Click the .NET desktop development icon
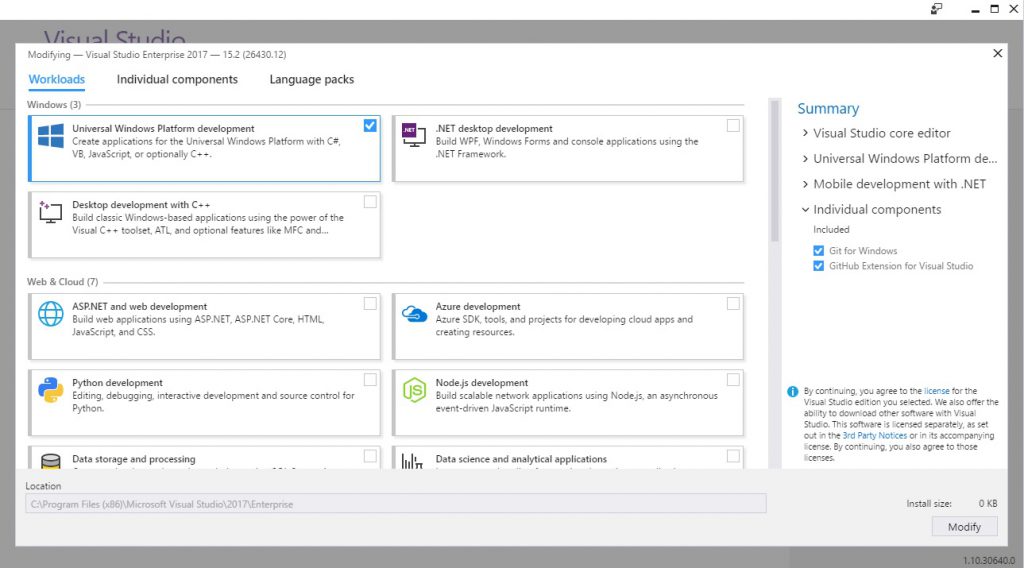 [x=414, y=134]
